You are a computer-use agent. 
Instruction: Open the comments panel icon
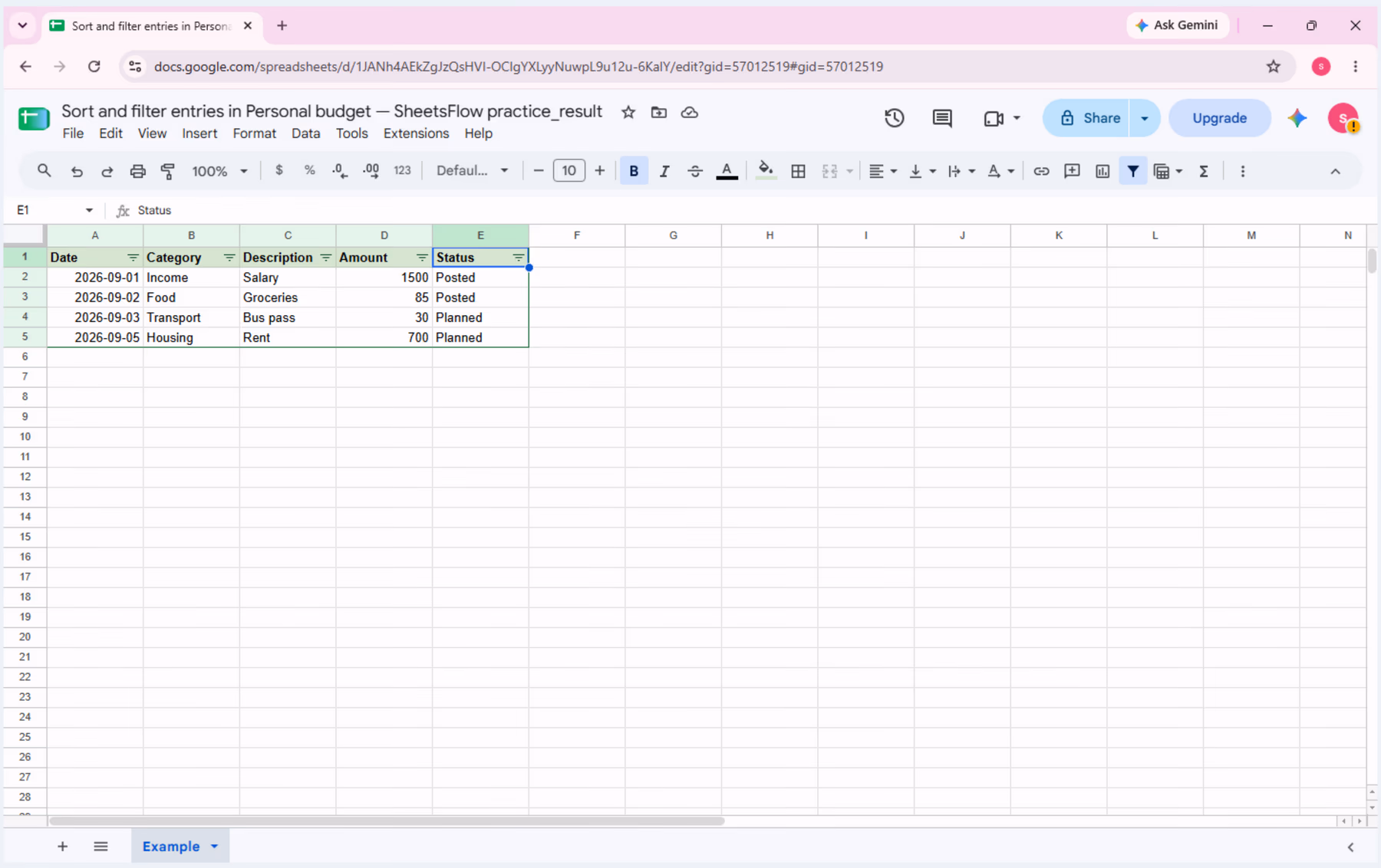coord(942,118)
